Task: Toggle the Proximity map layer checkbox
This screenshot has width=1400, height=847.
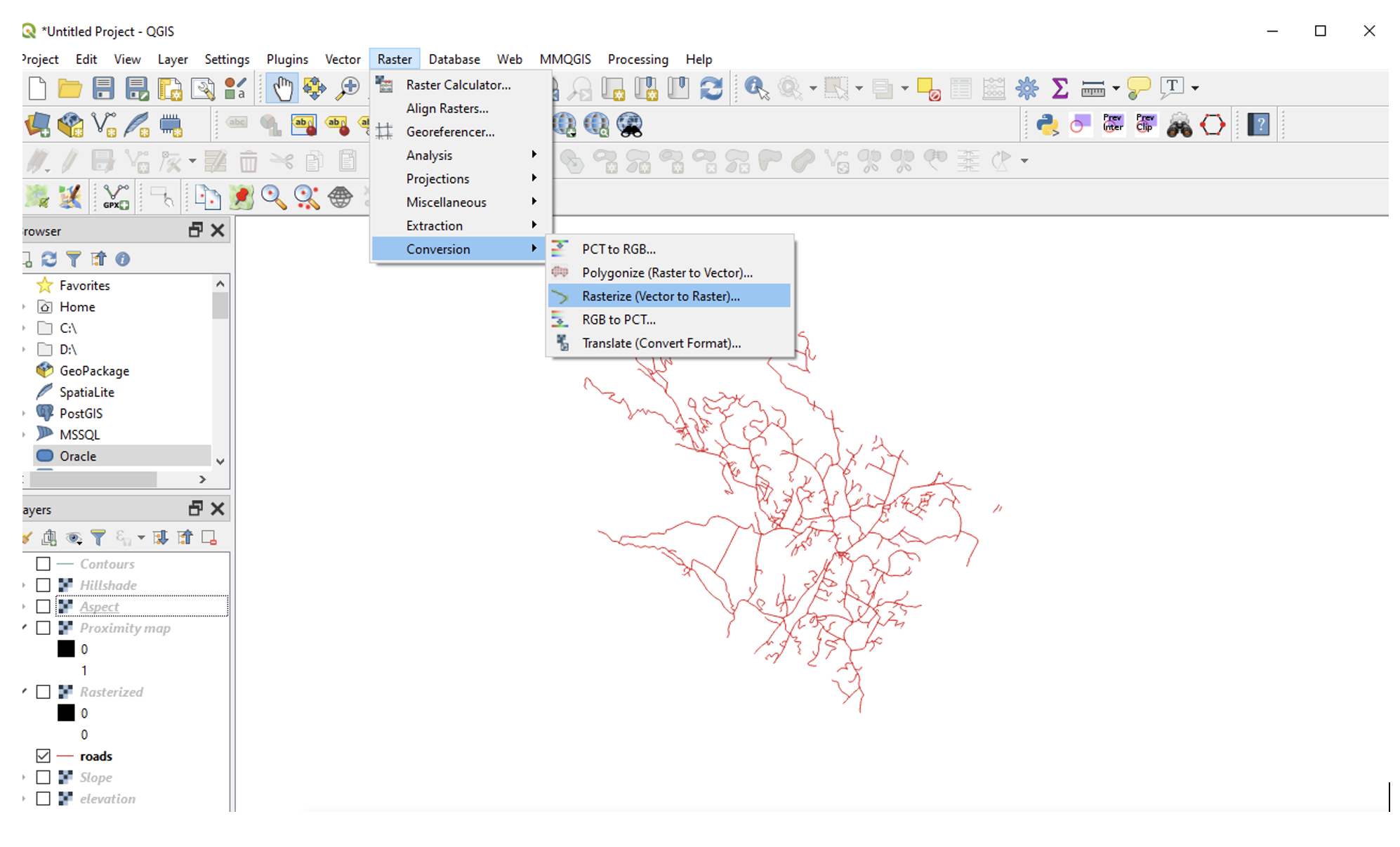Action: tap(44, 628)
